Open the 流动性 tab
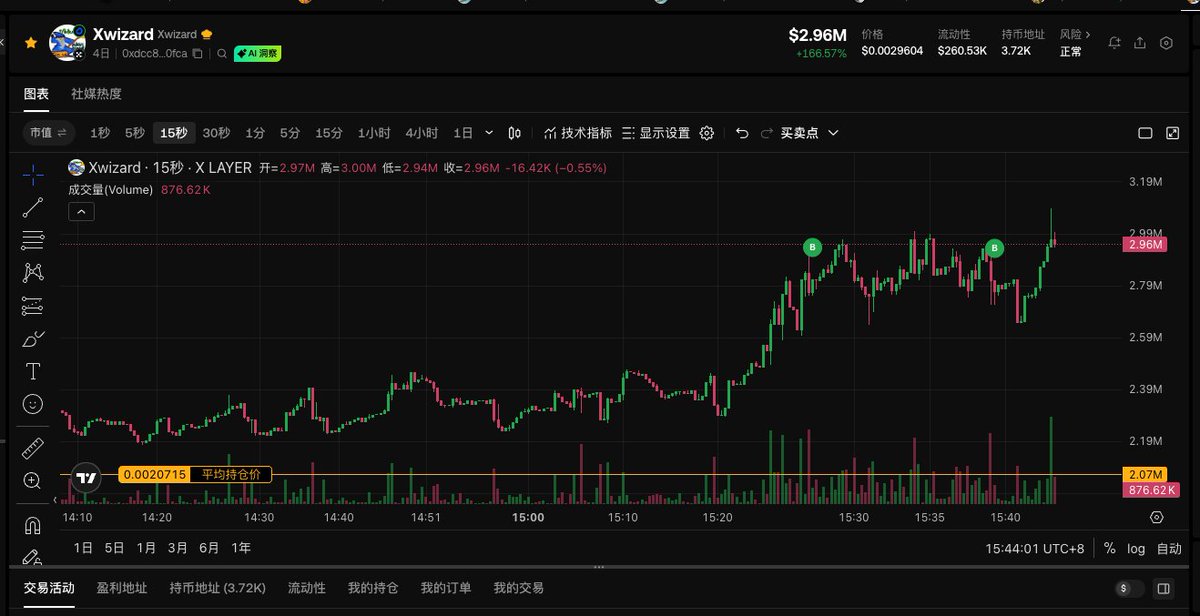The image size is (1200, 616). (307, 588)
